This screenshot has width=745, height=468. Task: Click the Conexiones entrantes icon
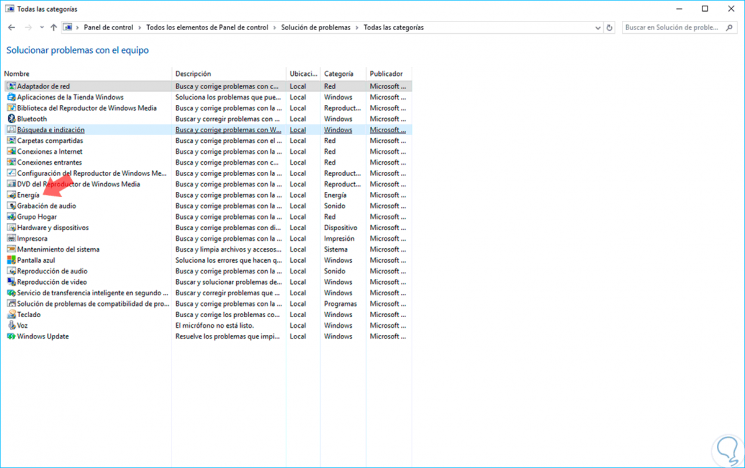click(11, 162)
